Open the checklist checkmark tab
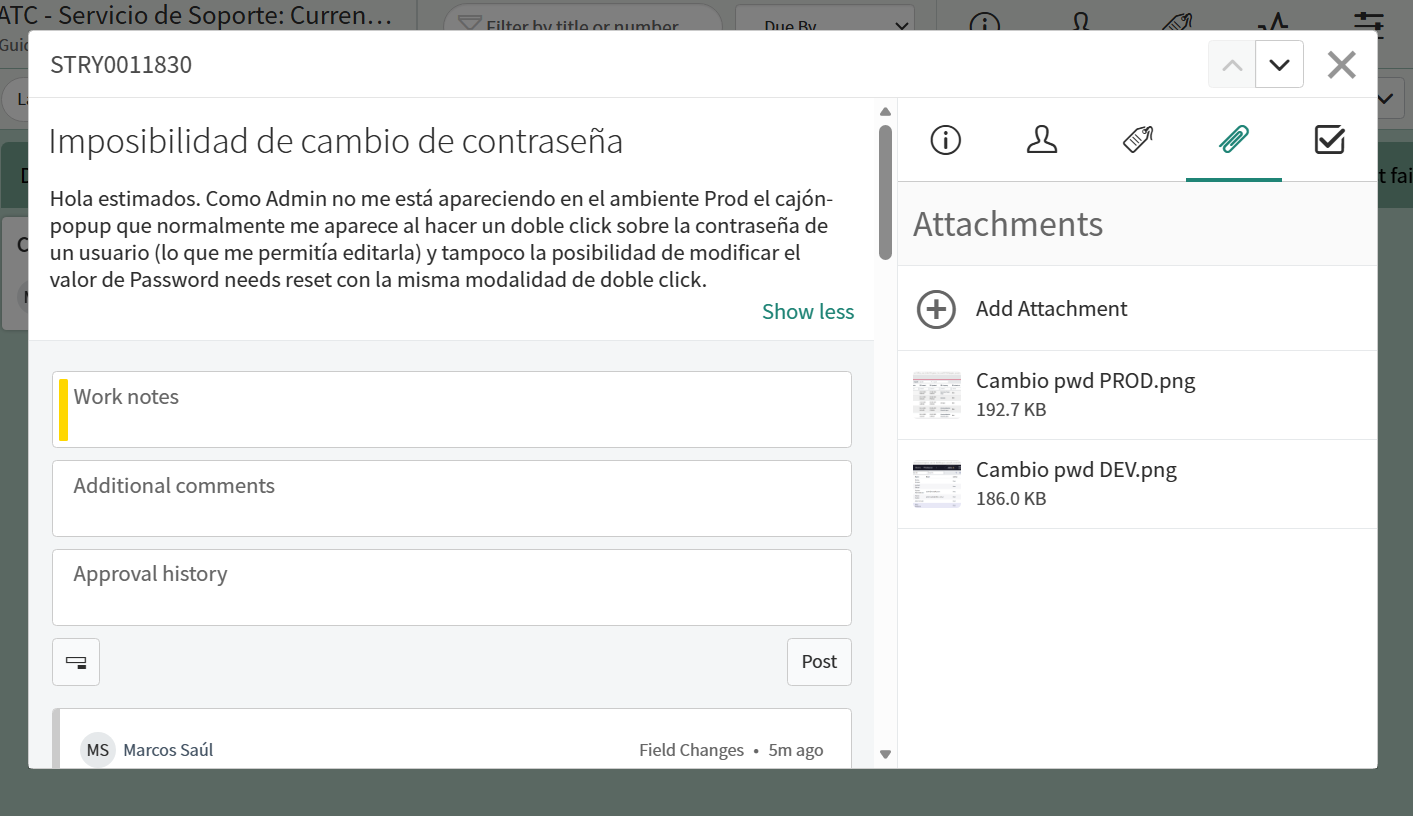Image resolution: width=1413 pixels, height=816 pixels. click(1330, 140)
